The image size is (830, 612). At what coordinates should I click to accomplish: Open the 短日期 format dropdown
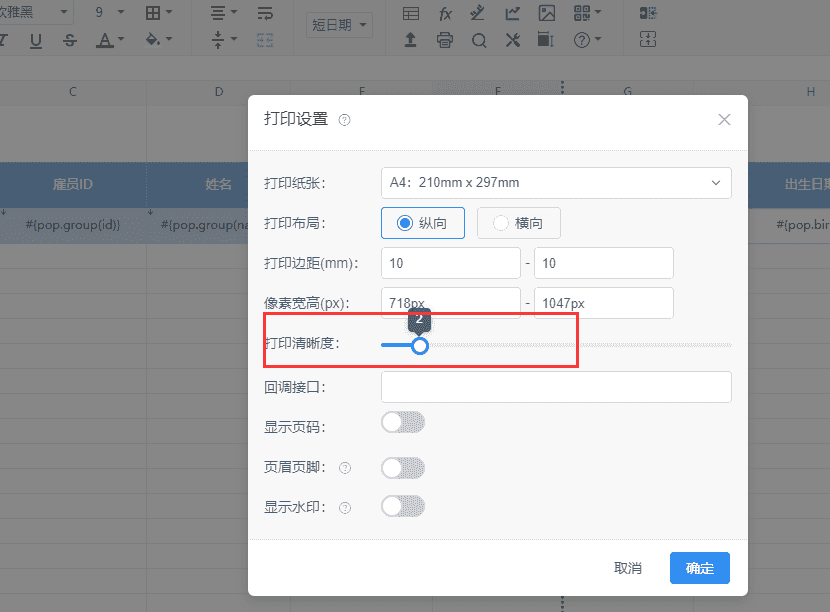pos(339,25)
